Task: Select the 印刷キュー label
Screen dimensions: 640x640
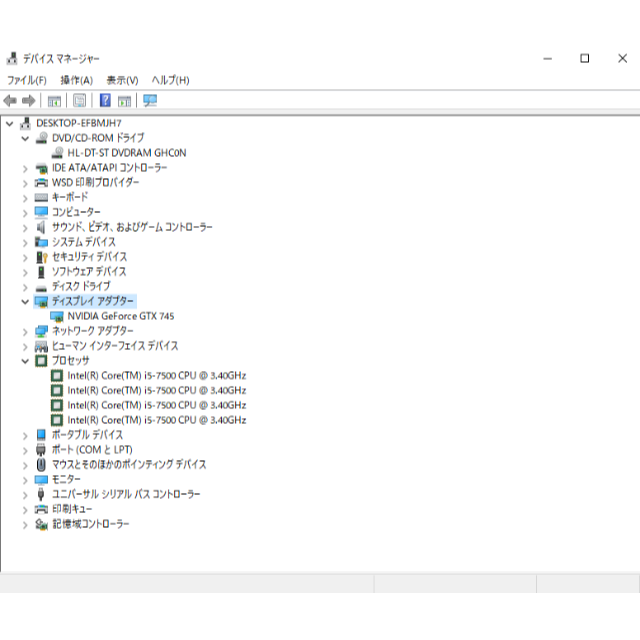Action: click(72, 509)
